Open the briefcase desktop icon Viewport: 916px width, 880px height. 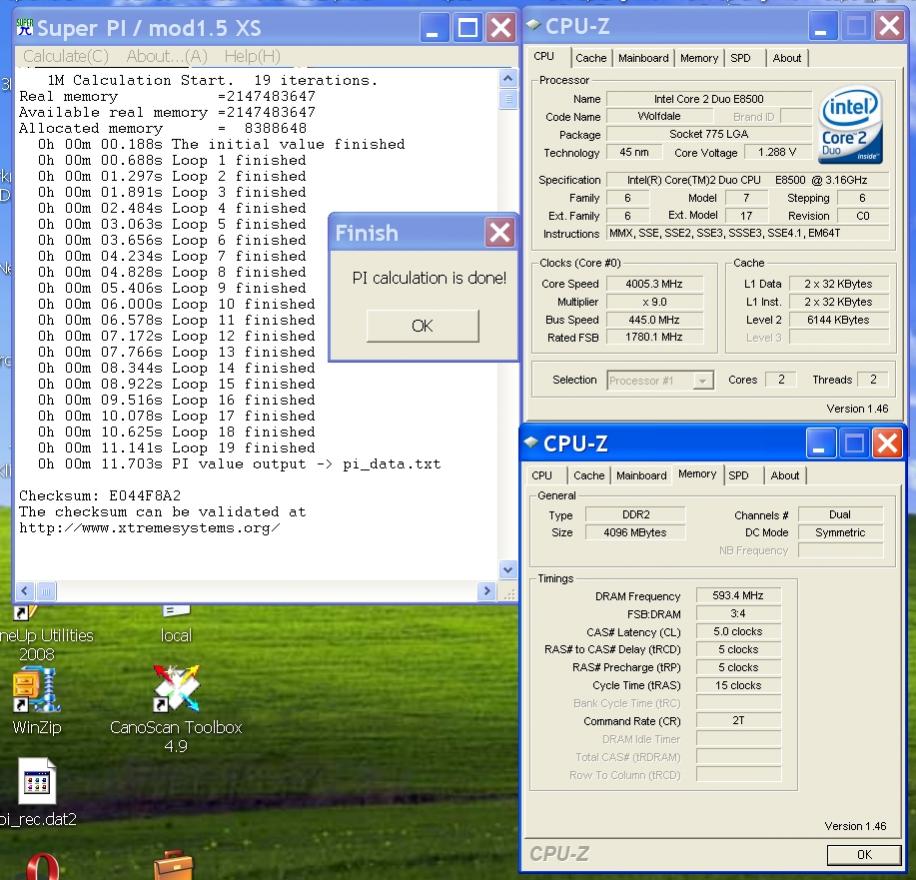[174, 866]
